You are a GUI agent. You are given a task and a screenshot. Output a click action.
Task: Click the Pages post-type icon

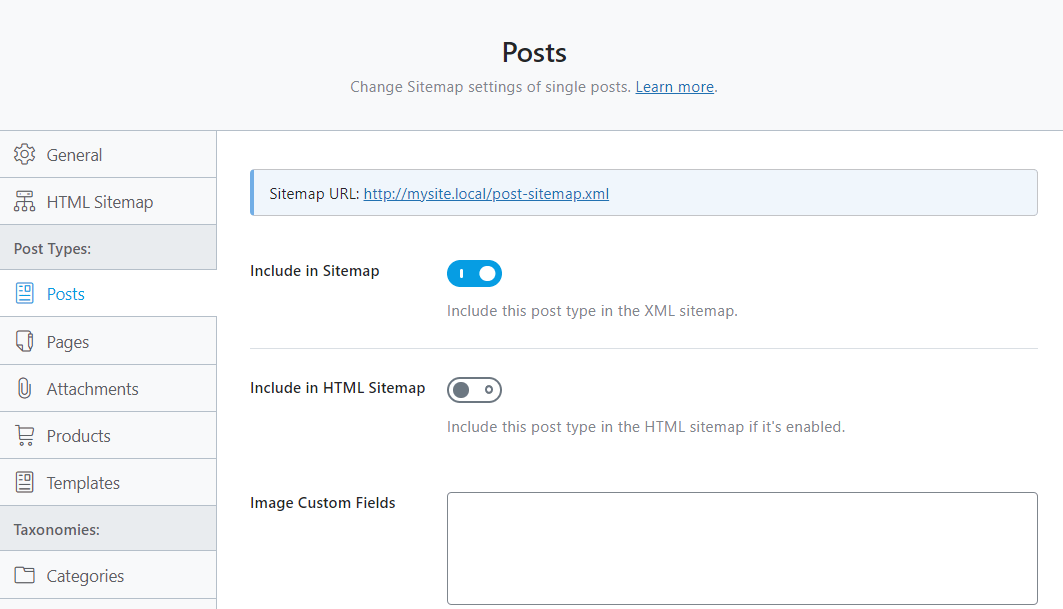24,340
